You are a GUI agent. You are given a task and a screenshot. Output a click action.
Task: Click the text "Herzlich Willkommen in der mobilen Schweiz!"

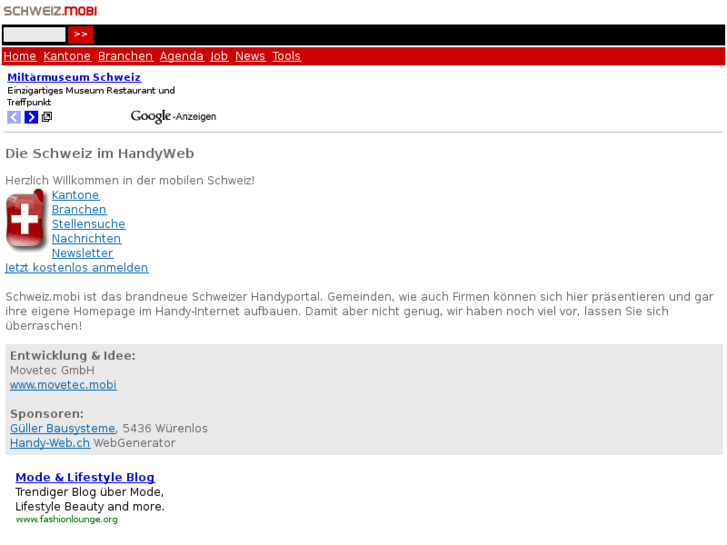pos(130,180)
